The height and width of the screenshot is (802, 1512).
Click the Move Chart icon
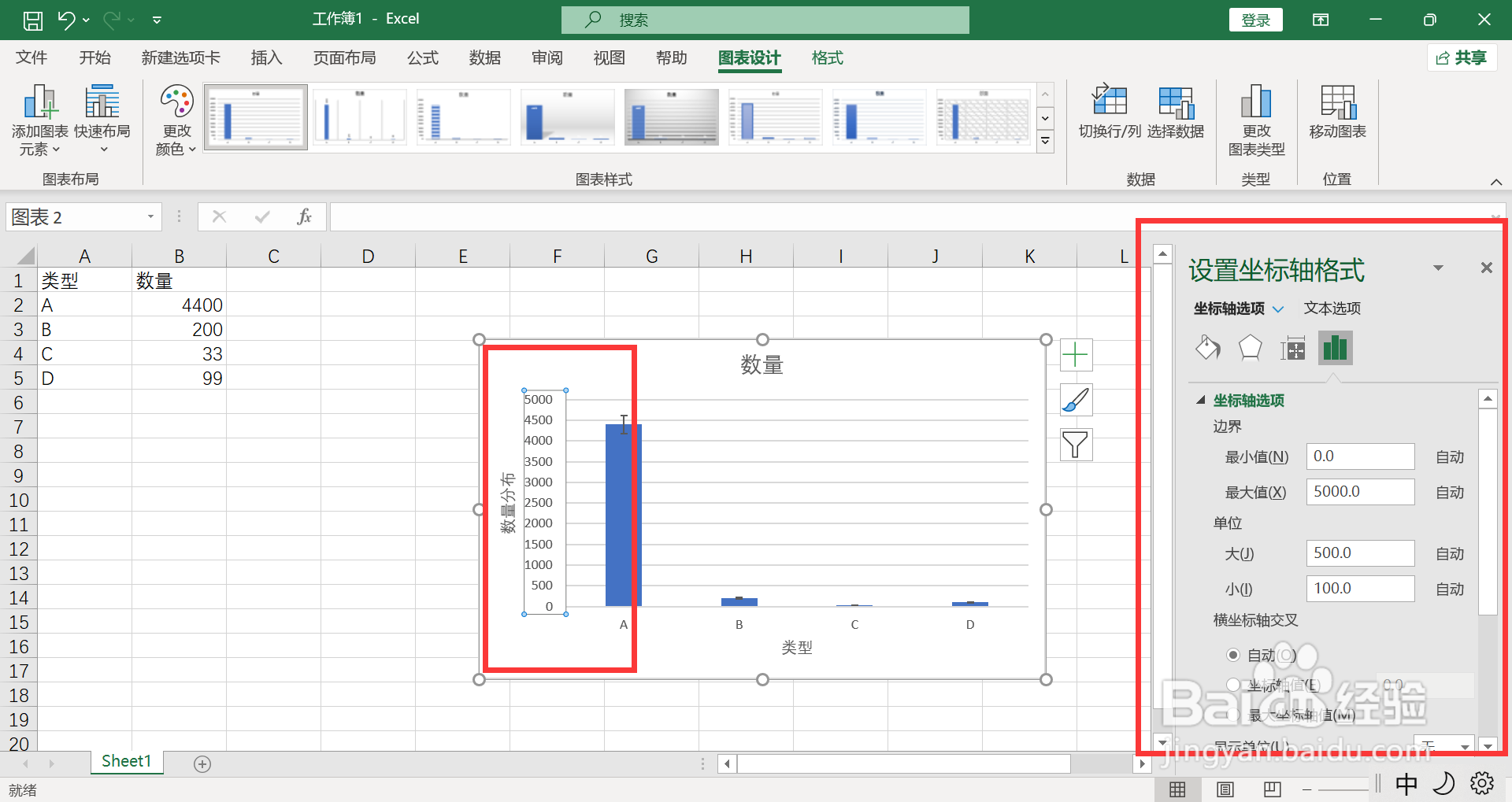click(x=1337, y=112)
